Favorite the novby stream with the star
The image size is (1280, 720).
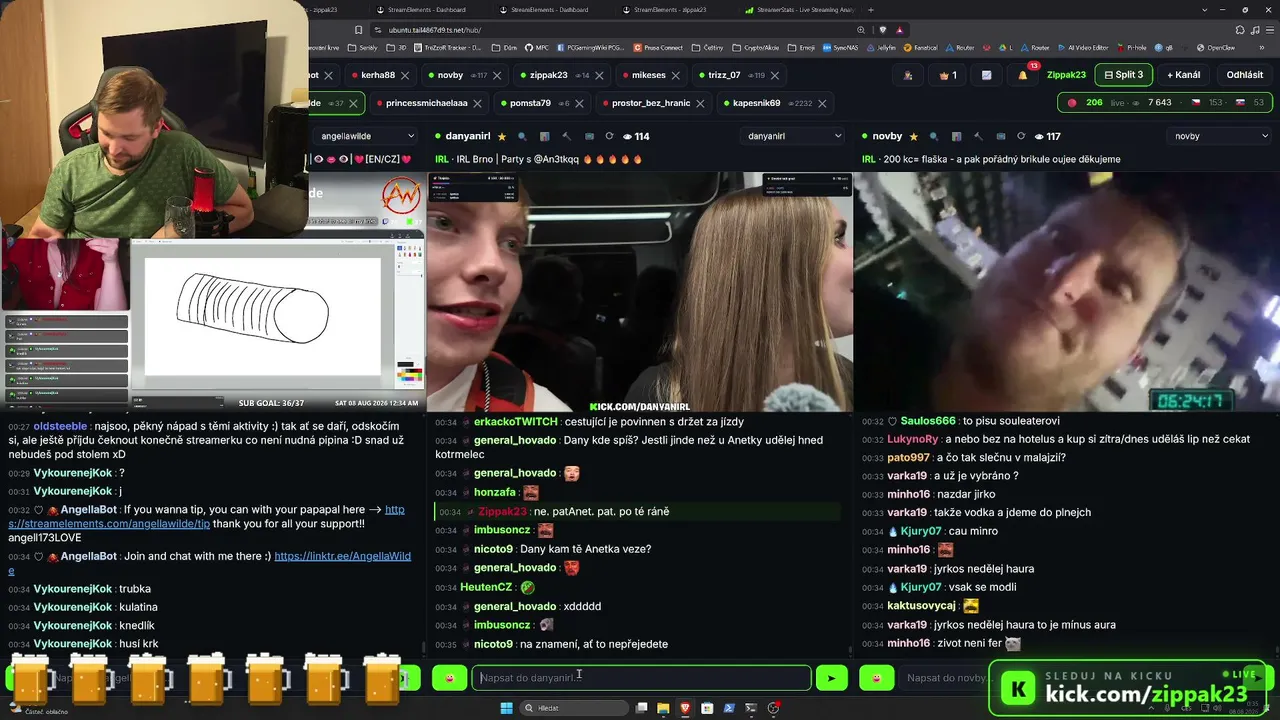coord(912,136)
